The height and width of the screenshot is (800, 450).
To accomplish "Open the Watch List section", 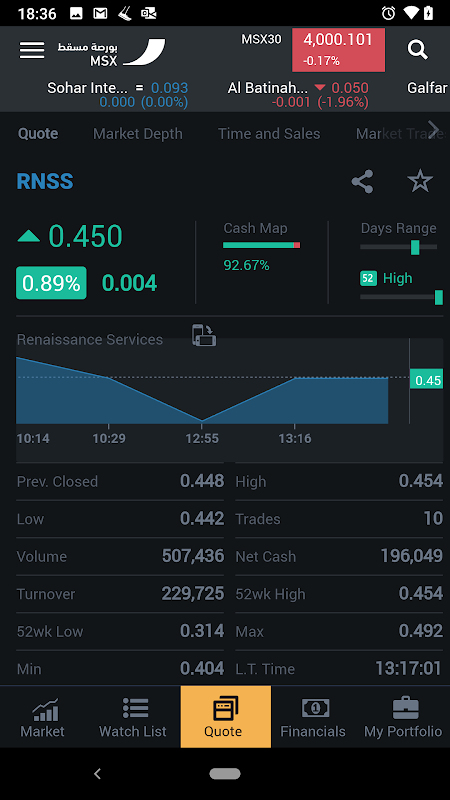I will [x=133, y=717].
